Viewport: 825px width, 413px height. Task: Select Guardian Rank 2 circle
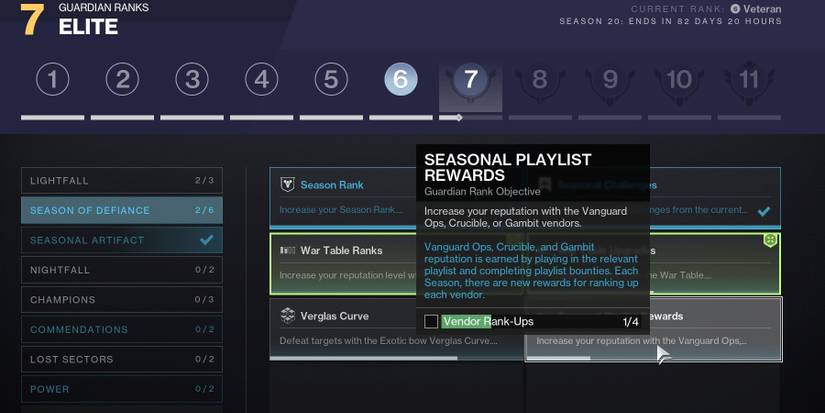click(122, 79)
